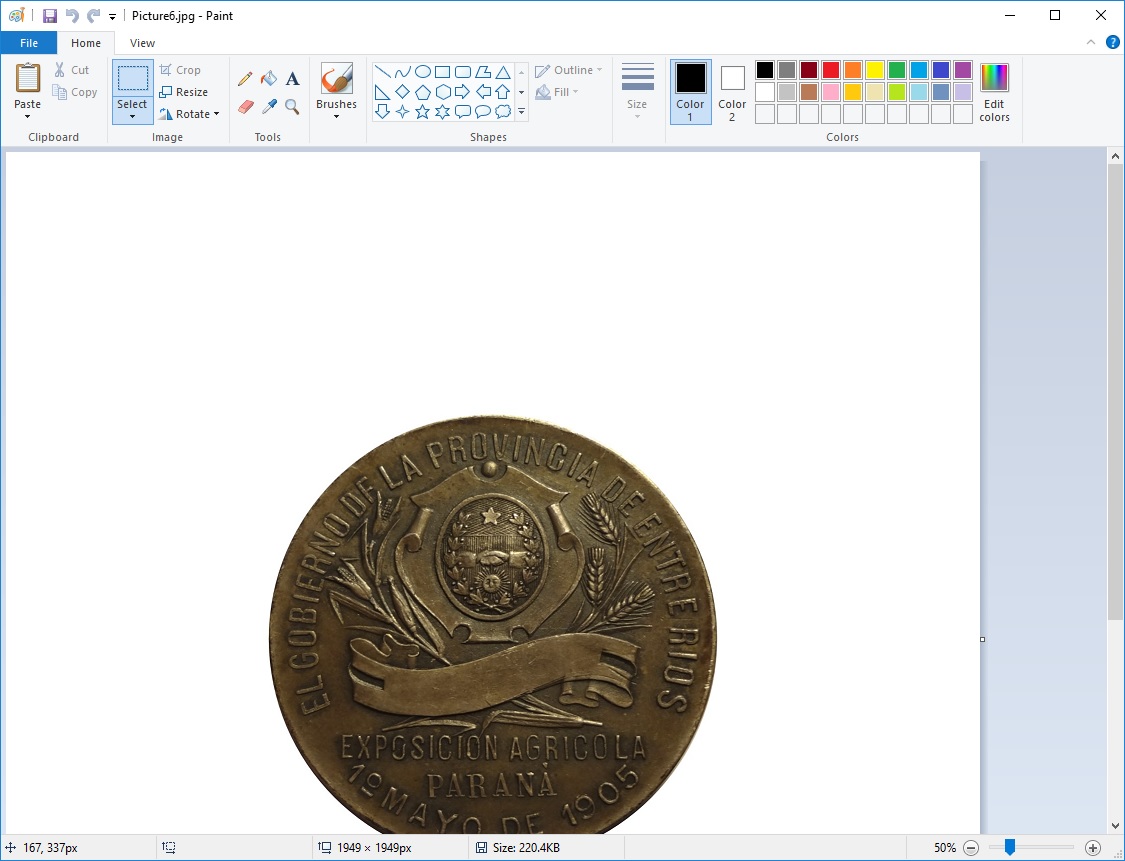Screen dimensions: 1125x861
Task: Select the Pencil tool
Action: point(245,79)
